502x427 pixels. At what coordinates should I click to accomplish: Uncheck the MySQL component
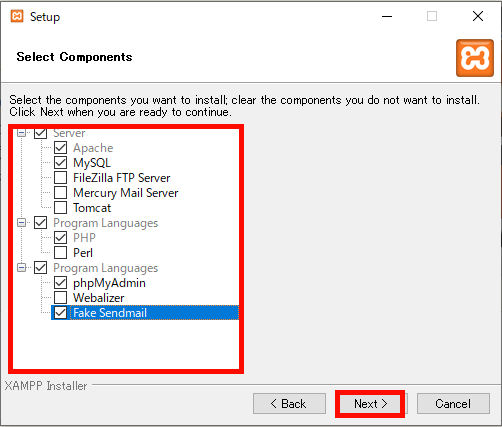[60, 163]
